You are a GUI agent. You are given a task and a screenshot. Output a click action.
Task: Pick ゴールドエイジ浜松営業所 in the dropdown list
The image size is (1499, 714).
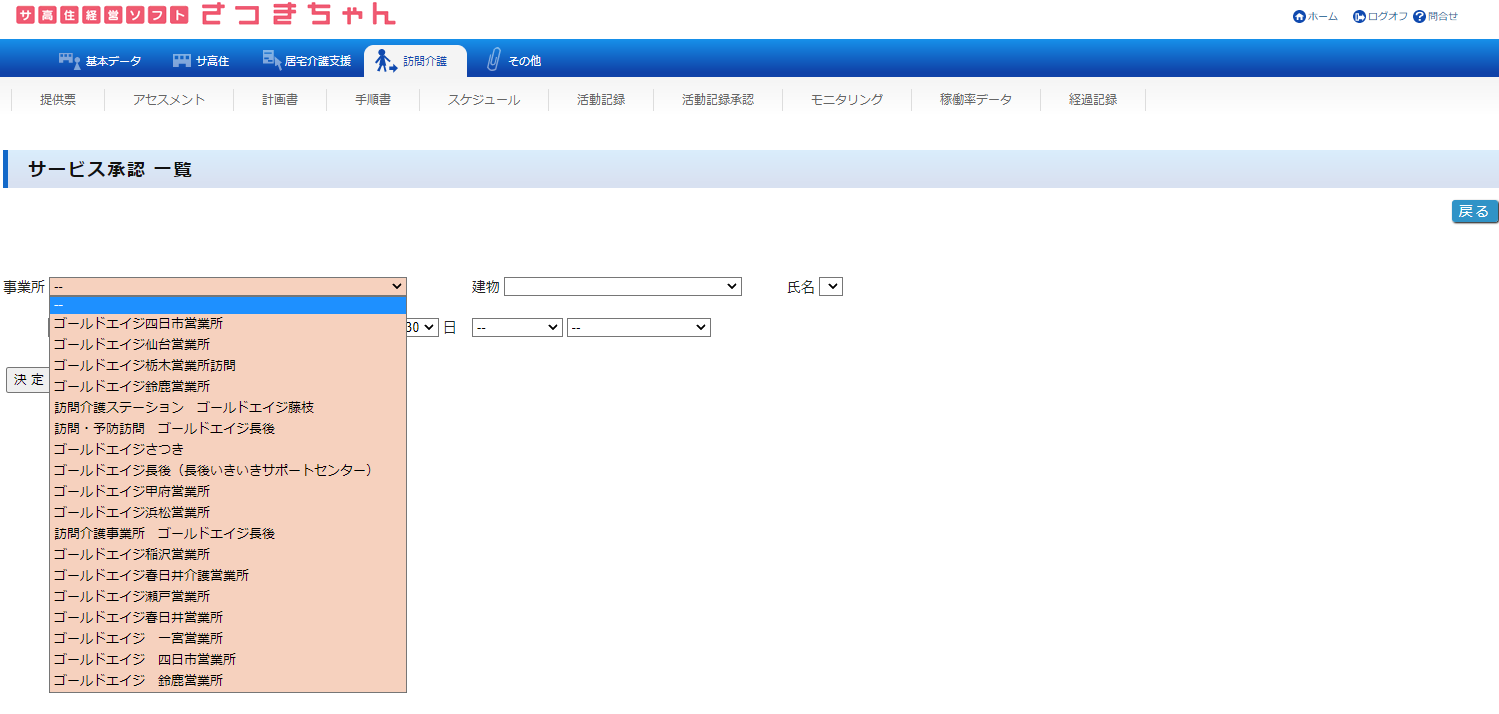(132, 512)
